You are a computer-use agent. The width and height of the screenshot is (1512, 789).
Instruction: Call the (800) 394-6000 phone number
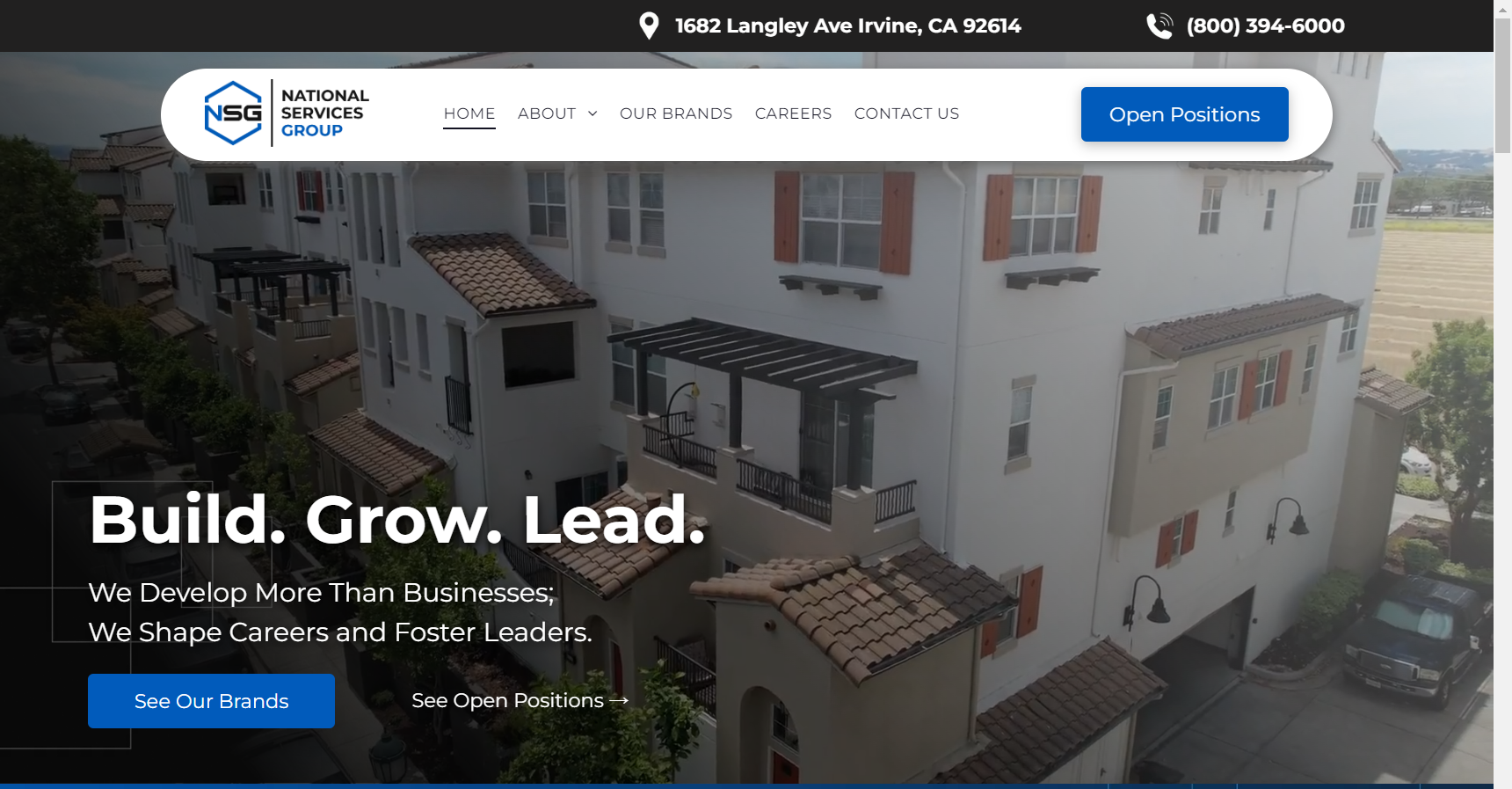(1265, 26)
